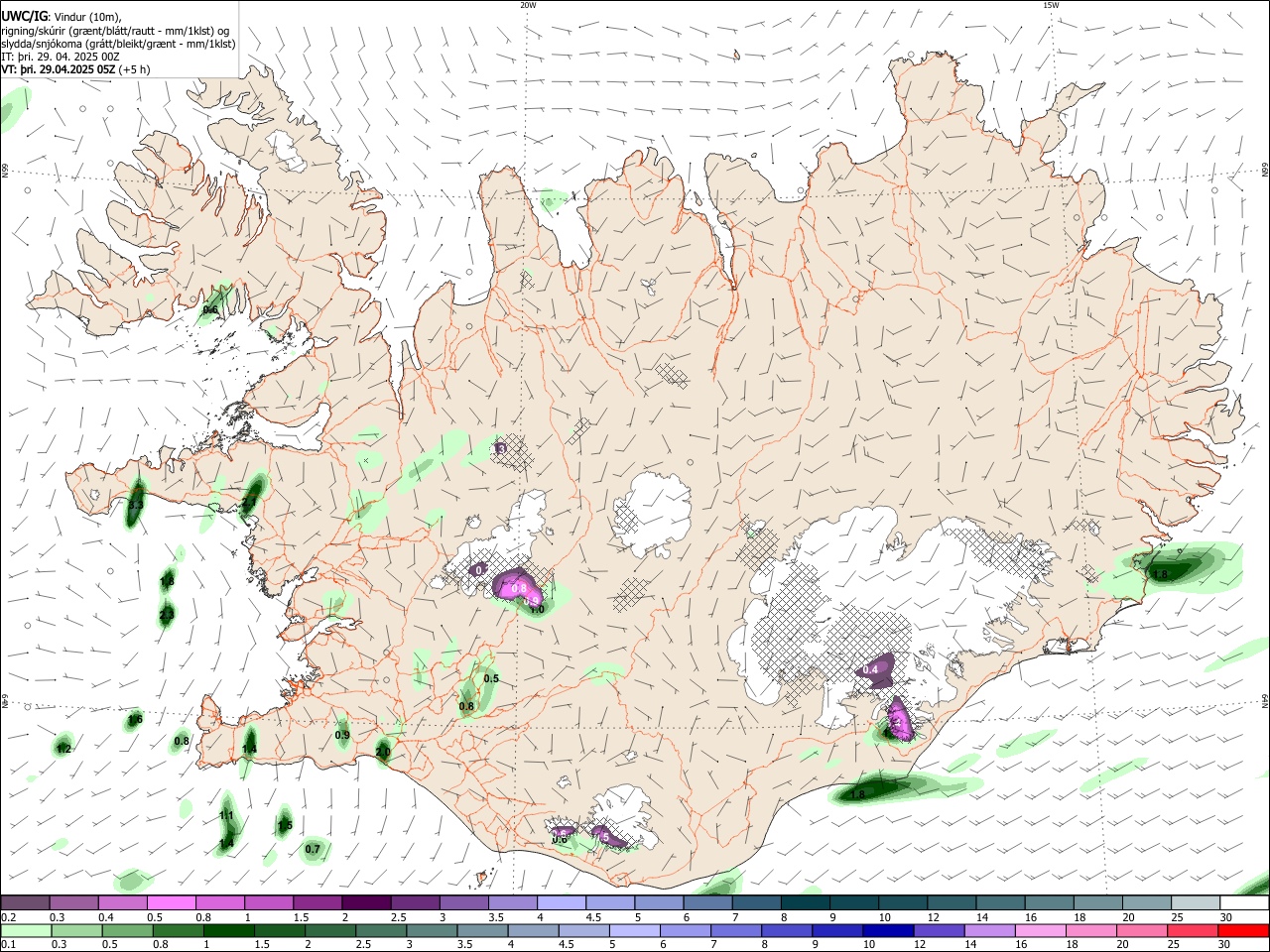Click the "VT: þri. 29.04.2025 05Z (+5 h)" line
This screenshot has width=1270, height=952.
(76, 69)
